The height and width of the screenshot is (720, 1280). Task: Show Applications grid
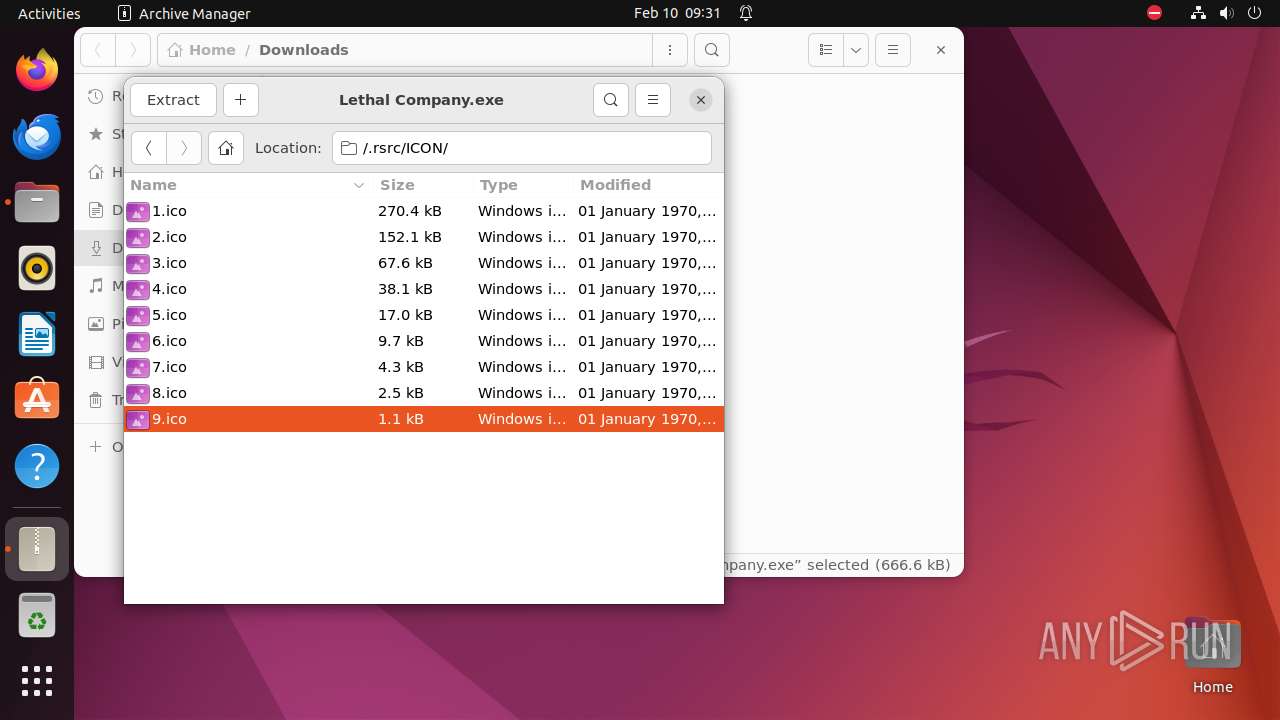click(37, 681)
